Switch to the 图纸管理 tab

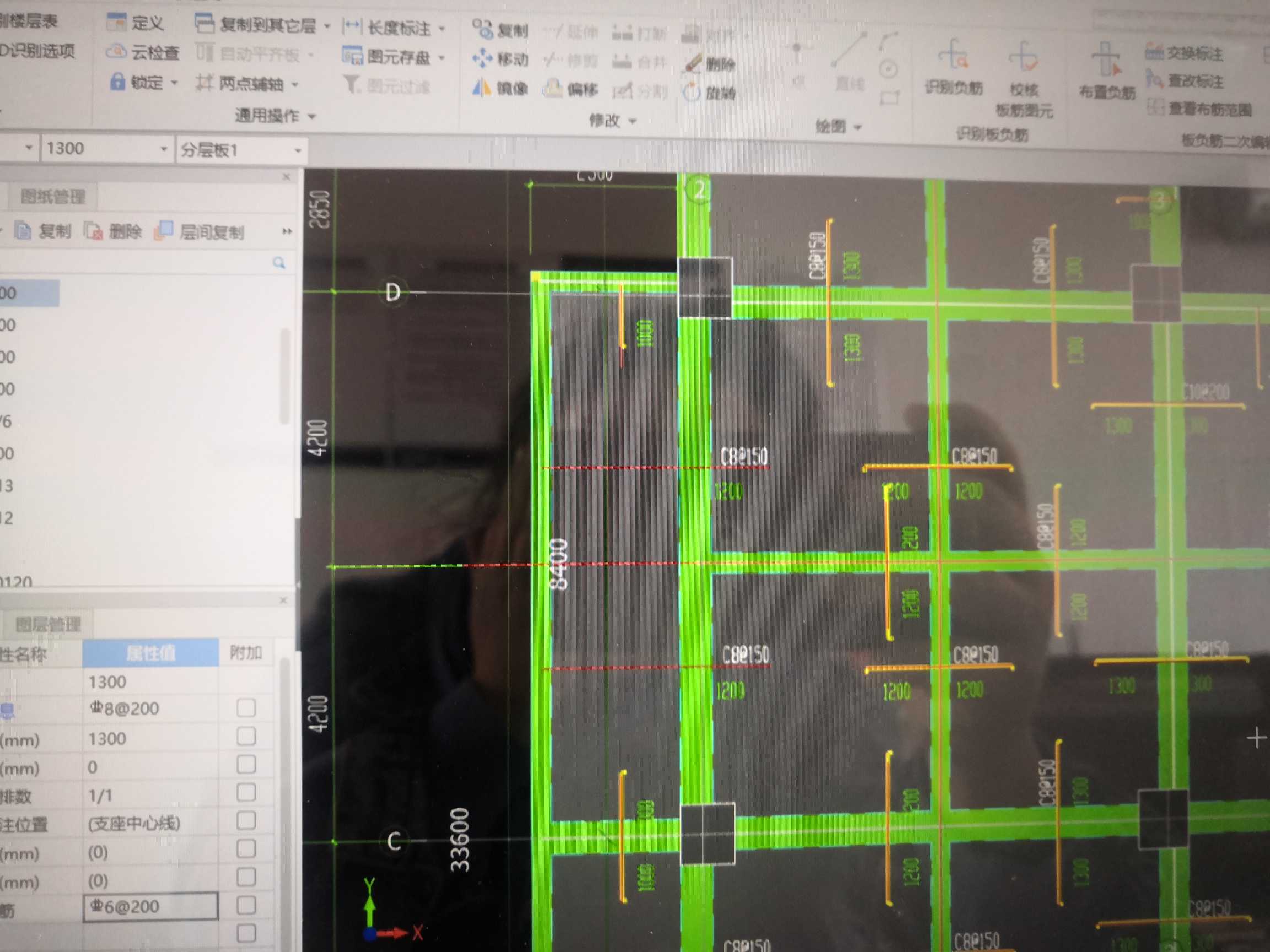[53, 197]
